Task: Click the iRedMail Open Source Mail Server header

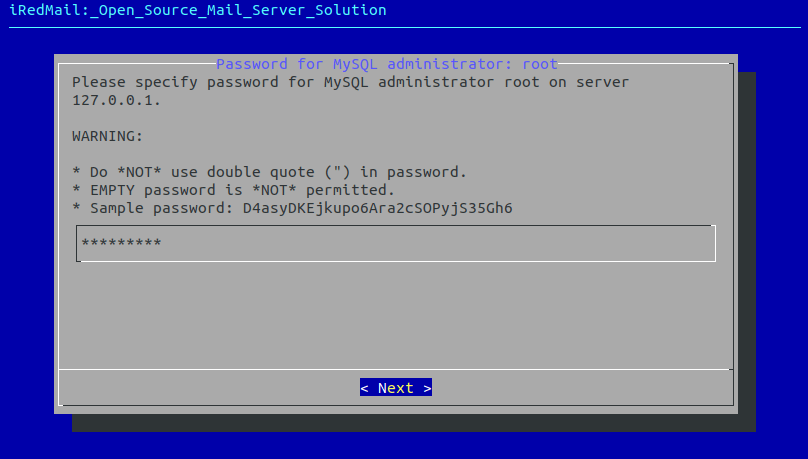Action: pos(197,10)
